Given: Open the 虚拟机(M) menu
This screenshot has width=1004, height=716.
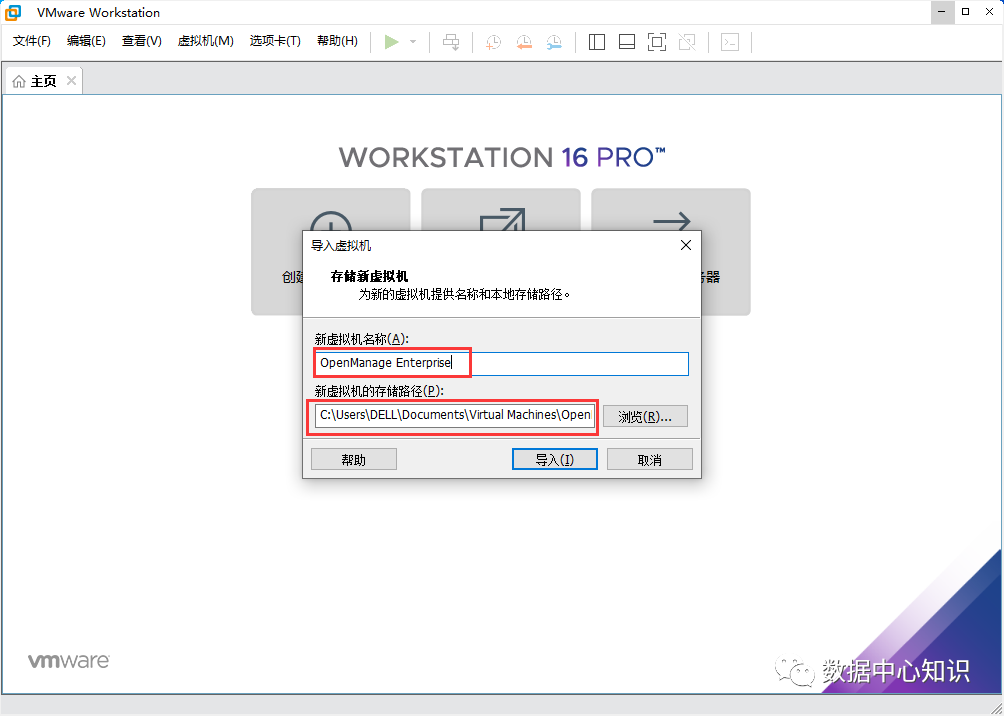Looking at the screenshot, I should (206, 41).
